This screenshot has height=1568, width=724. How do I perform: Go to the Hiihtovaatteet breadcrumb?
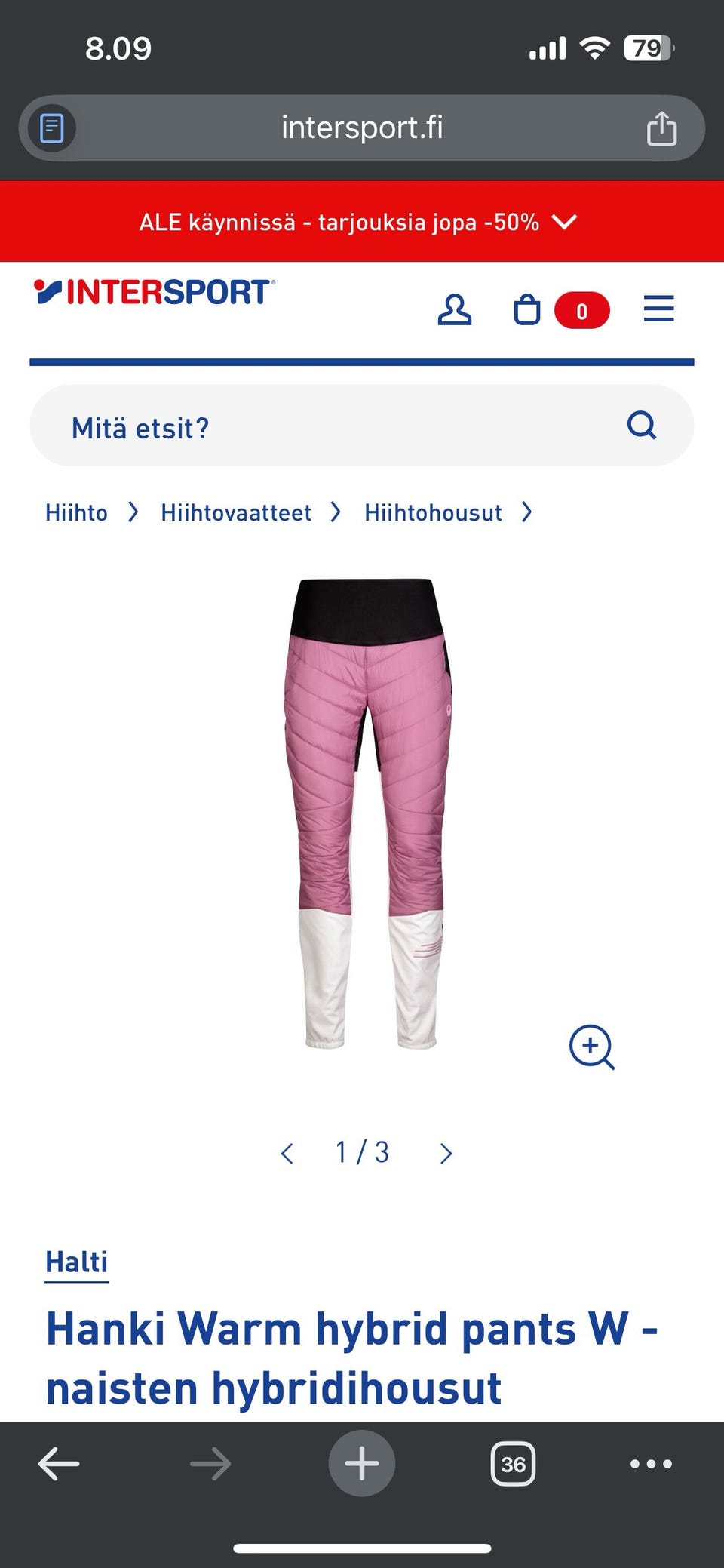pos(236,512)
